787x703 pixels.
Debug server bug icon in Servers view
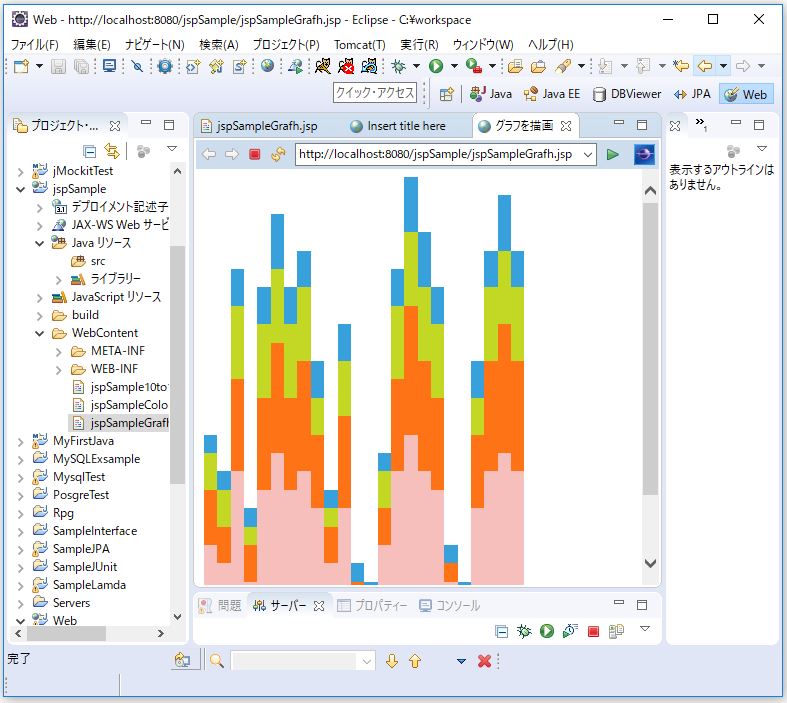524,631
